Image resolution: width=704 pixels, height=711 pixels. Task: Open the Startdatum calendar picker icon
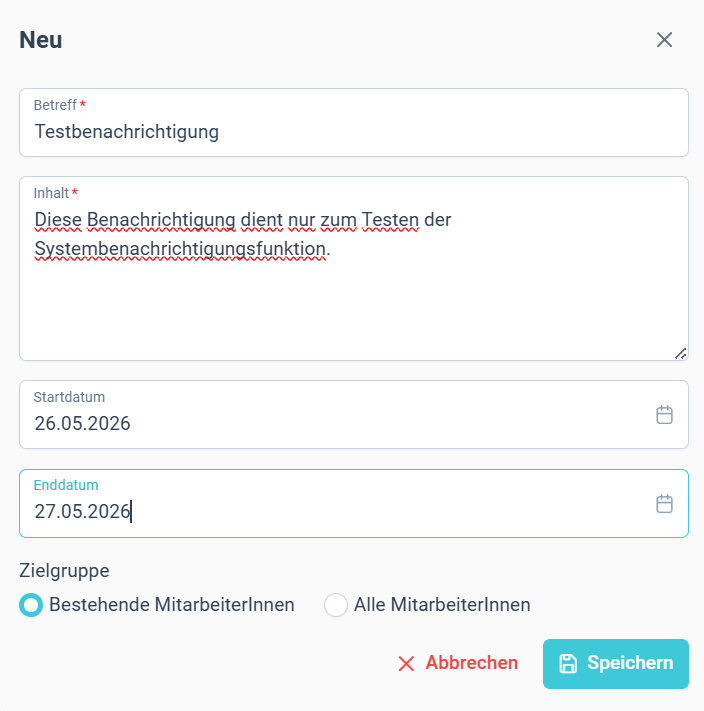tap(664, 415)
